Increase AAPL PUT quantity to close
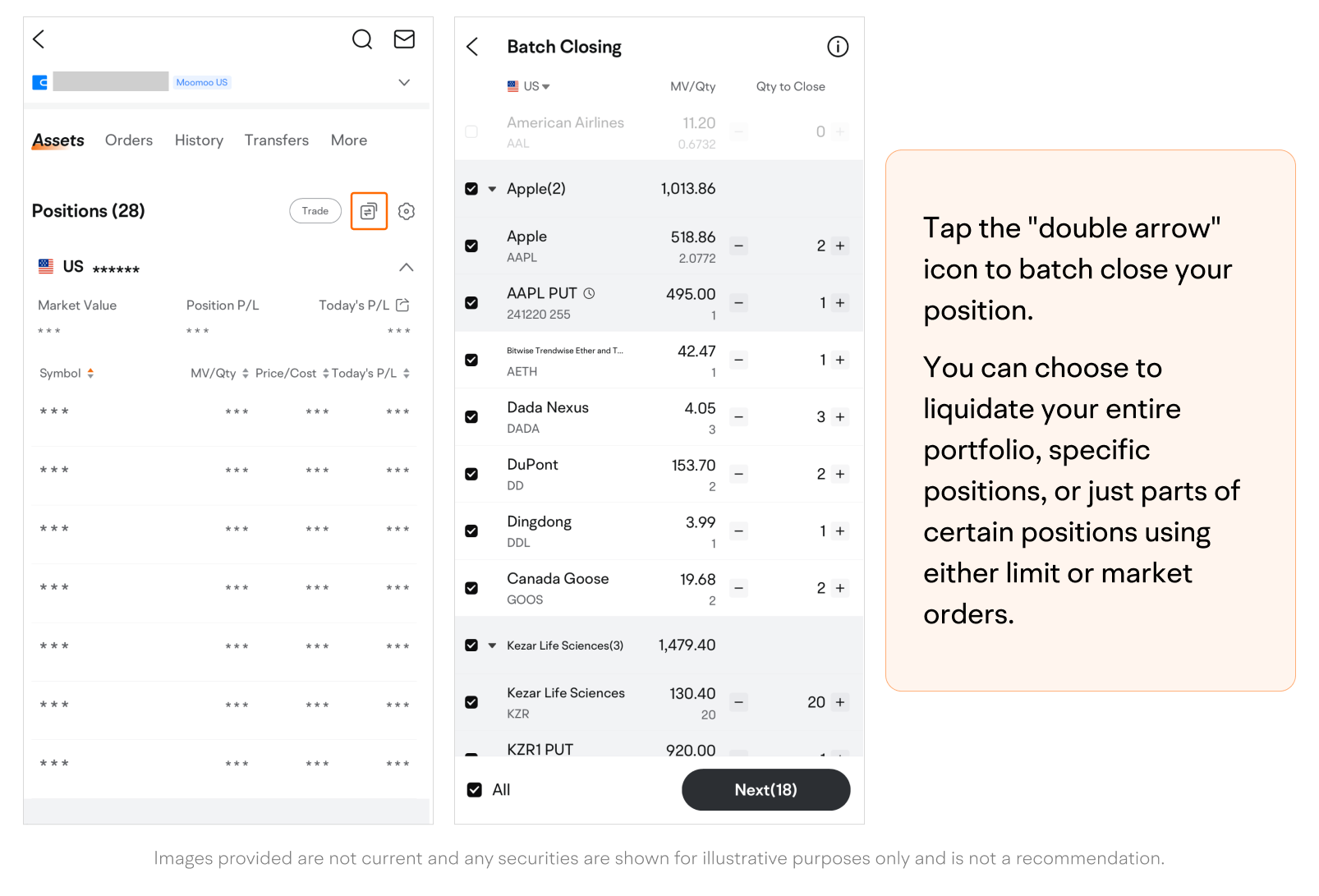The image size is (1319, 896). tap(840, 303)
